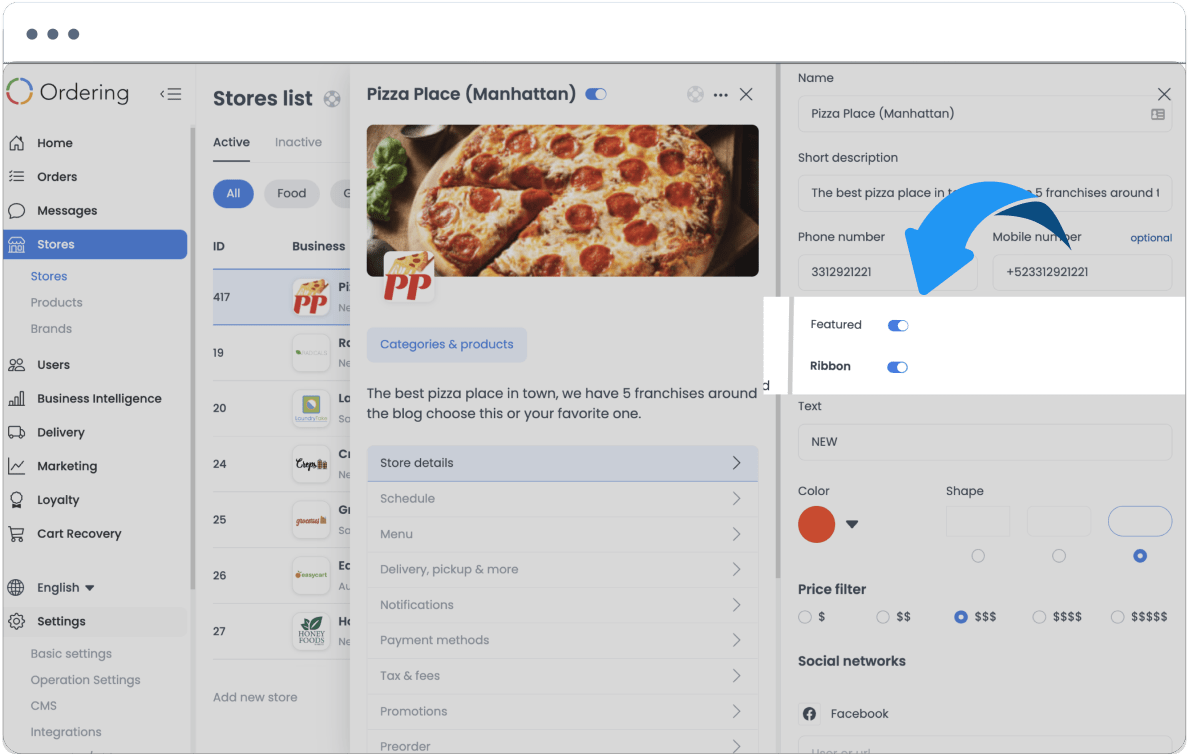Filter stores by Food

(x=291, y=193)
